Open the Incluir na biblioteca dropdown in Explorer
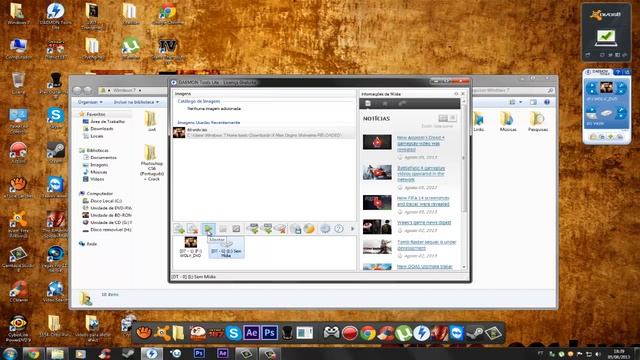The width and height of the screenshot is (640, 360). [x=136, y=102]
